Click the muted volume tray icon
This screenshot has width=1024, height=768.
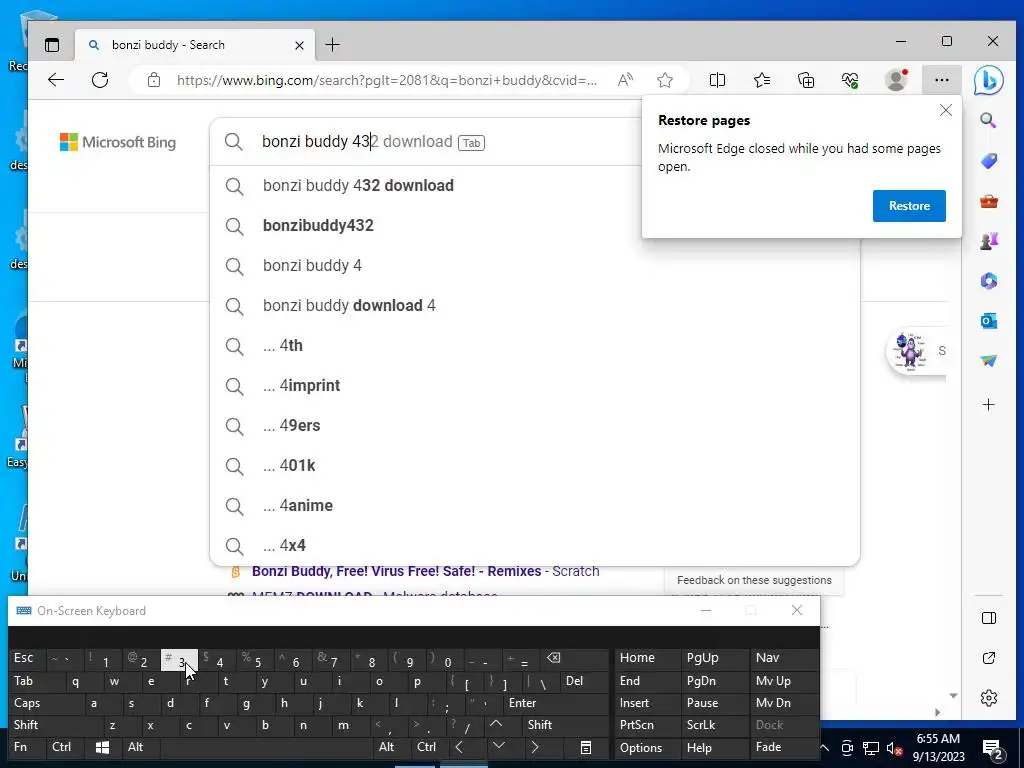coord(894,748)
